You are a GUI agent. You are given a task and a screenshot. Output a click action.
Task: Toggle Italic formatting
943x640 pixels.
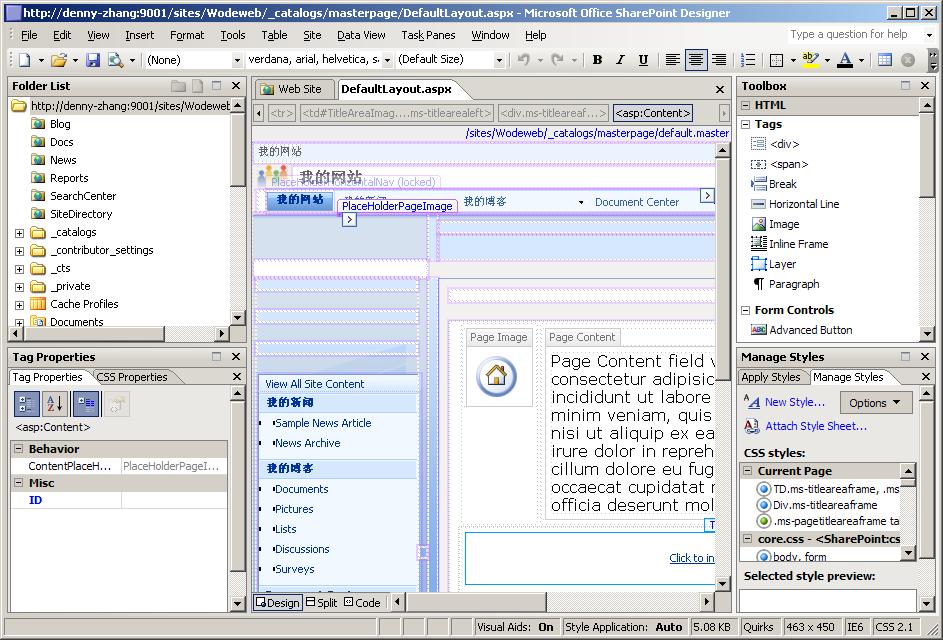click(x=620, y=60)
